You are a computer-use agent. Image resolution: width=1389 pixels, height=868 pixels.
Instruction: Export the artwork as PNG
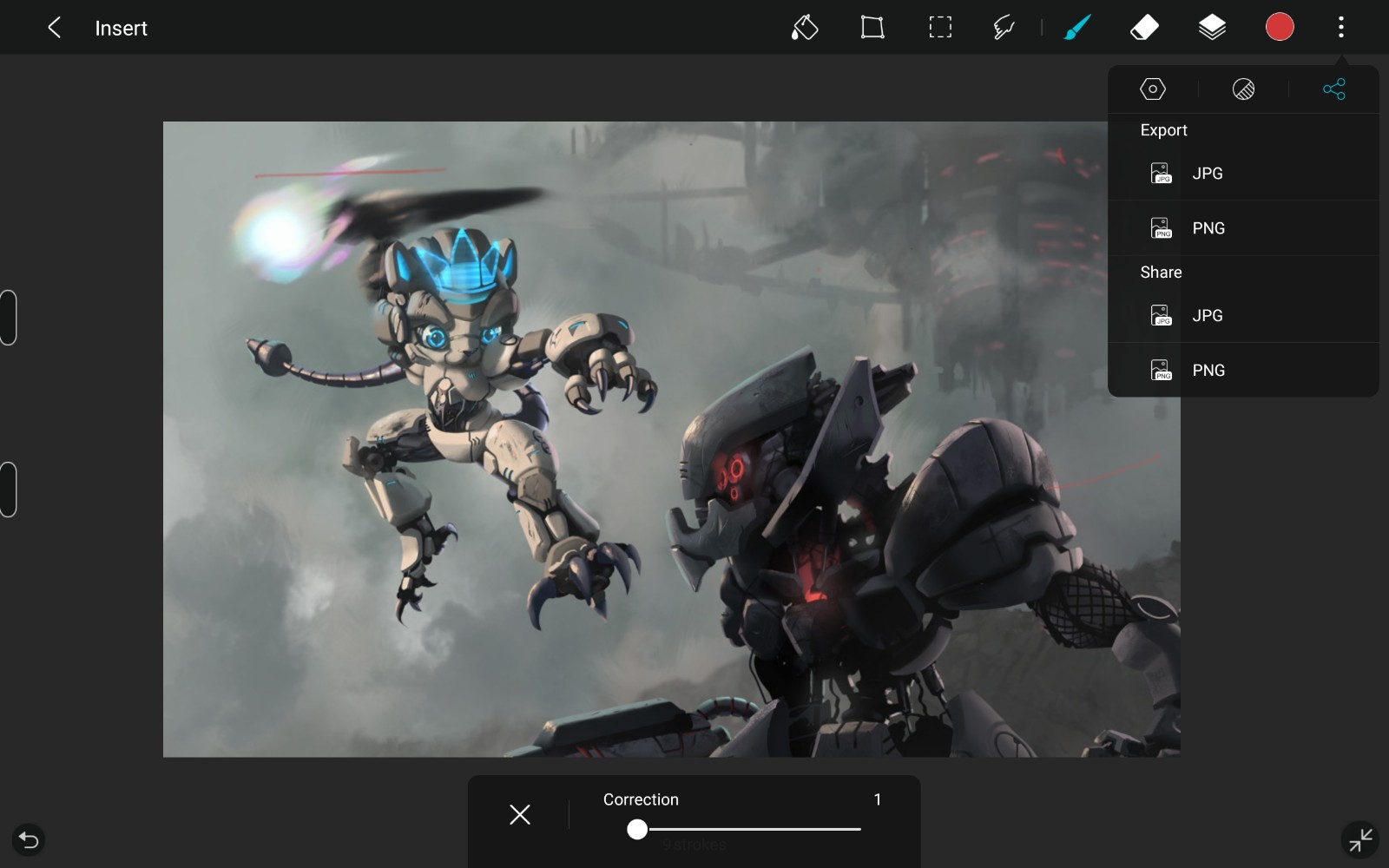pyautogui.click(x=1208, y=228)
